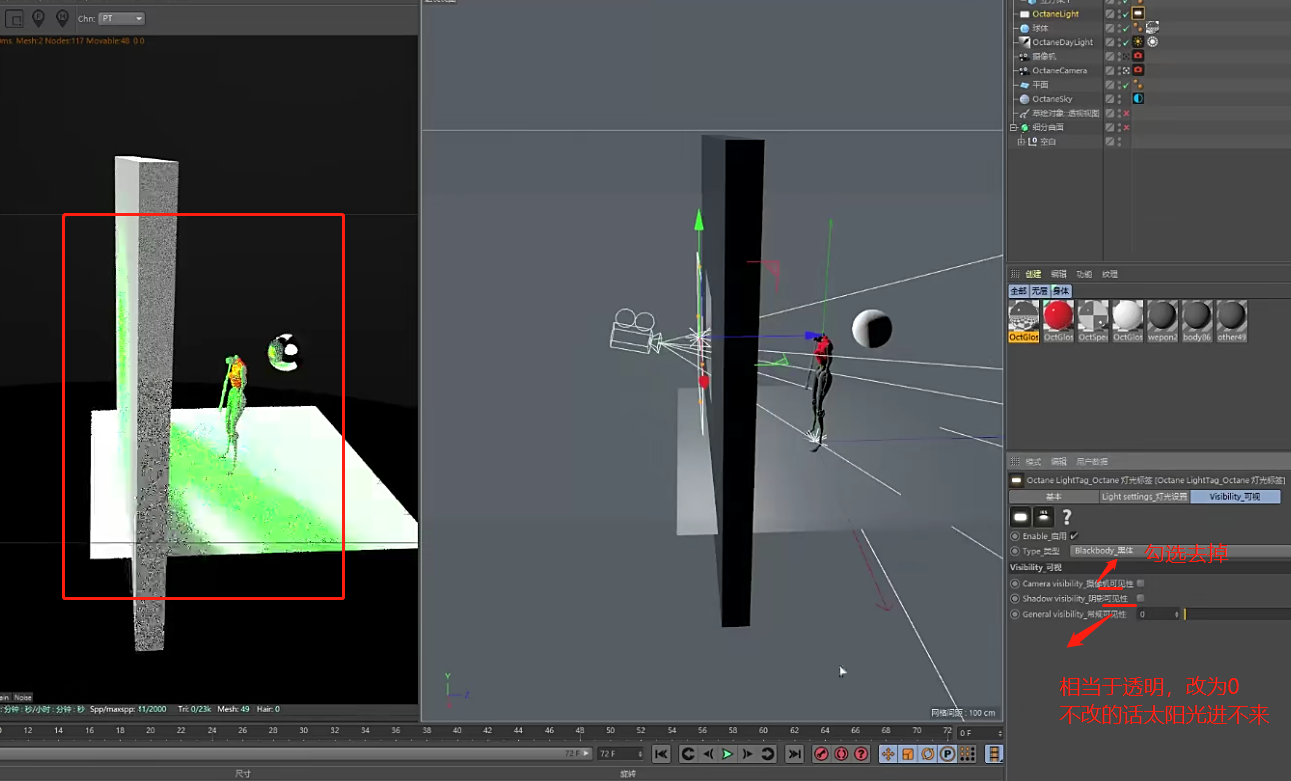Enable 细分曲面 via its red X

1126,127
